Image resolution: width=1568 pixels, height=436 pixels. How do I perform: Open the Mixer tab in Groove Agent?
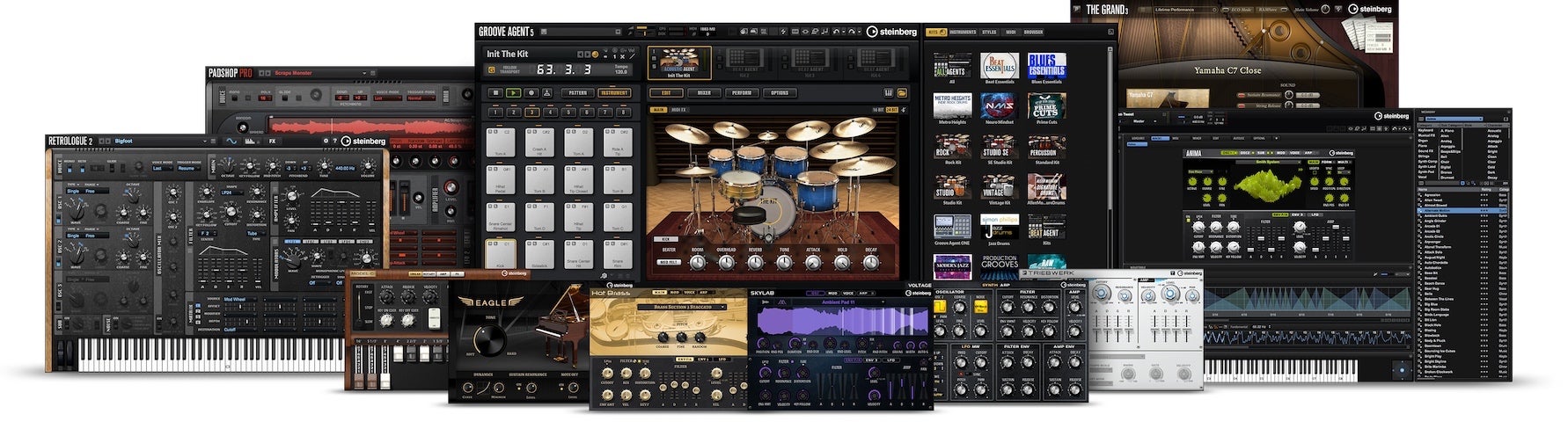(x=704, y=92)
